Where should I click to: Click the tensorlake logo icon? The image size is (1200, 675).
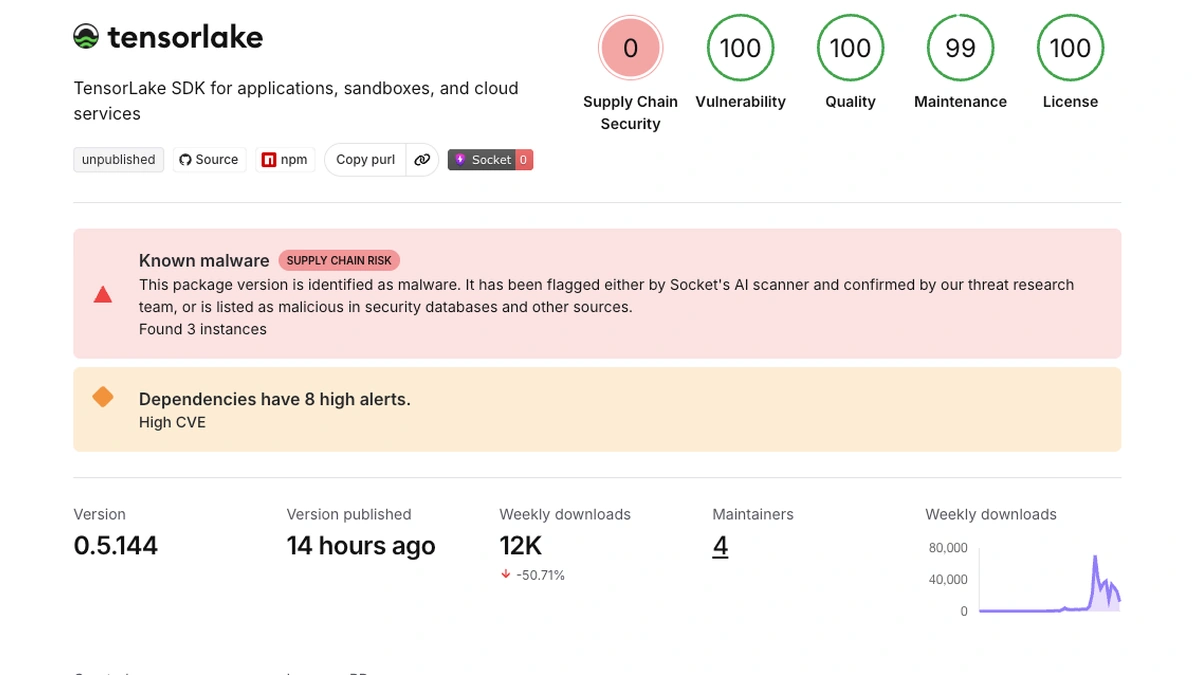click(x=86, y=37)
